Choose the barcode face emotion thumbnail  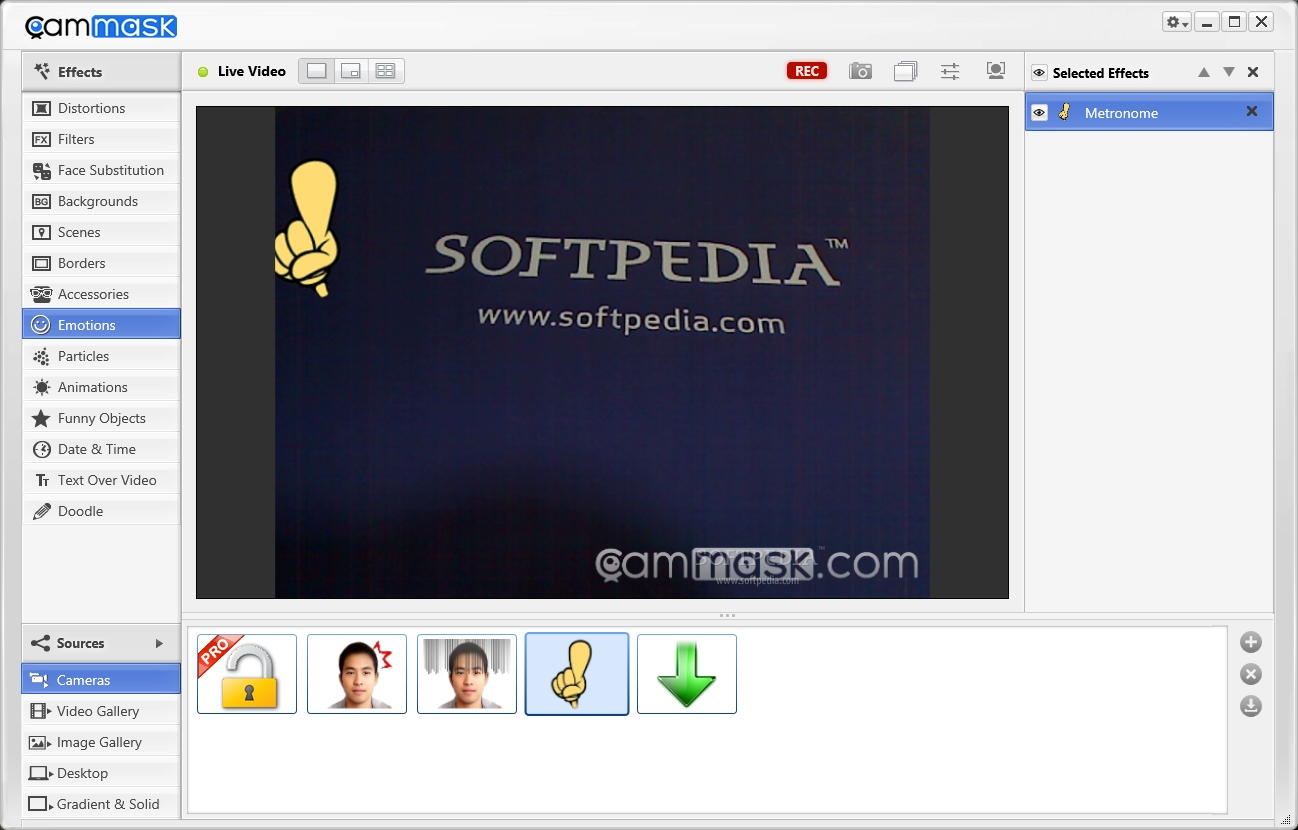point(467,674)
